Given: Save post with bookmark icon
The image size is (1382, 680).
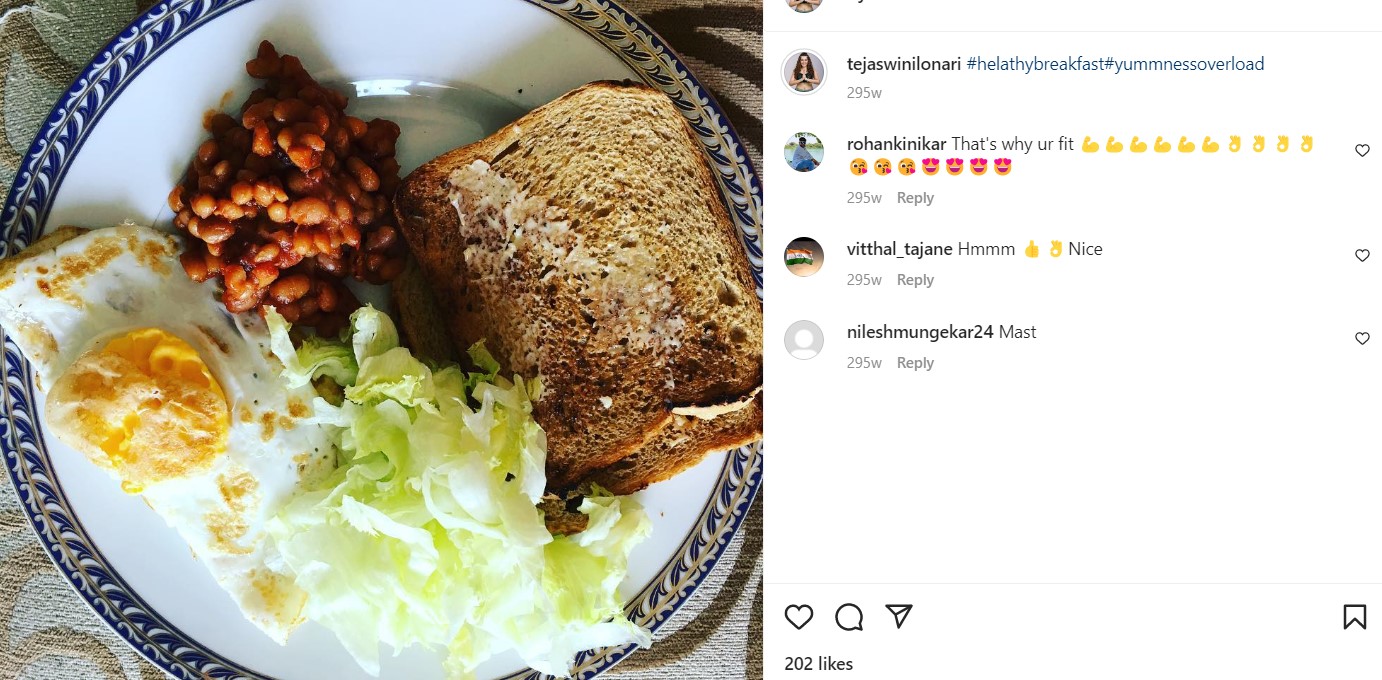Looking at the screenshot, I should click(x=1354, y=617).
